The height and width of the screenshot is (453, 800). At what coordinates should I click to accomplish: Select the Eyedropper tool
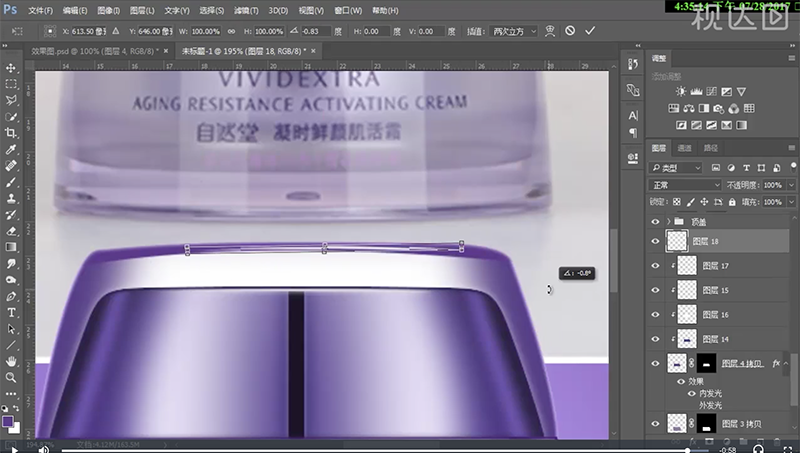[11, 149]
